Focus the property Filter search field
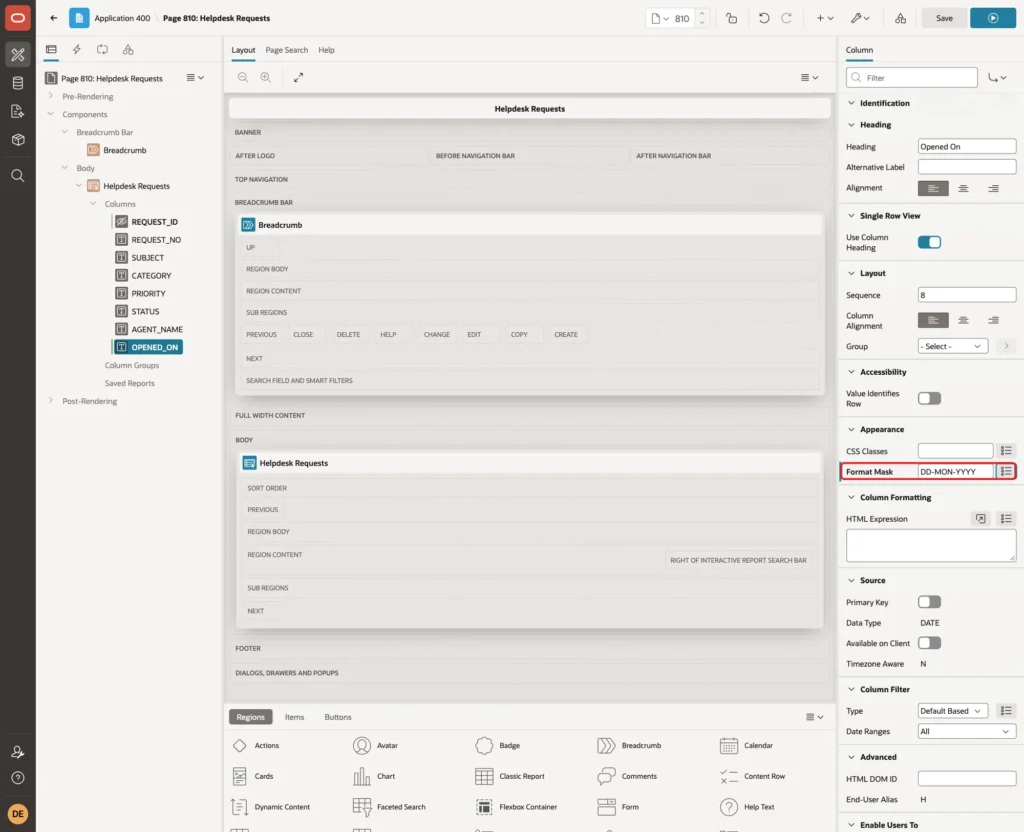 click(912, 78)
